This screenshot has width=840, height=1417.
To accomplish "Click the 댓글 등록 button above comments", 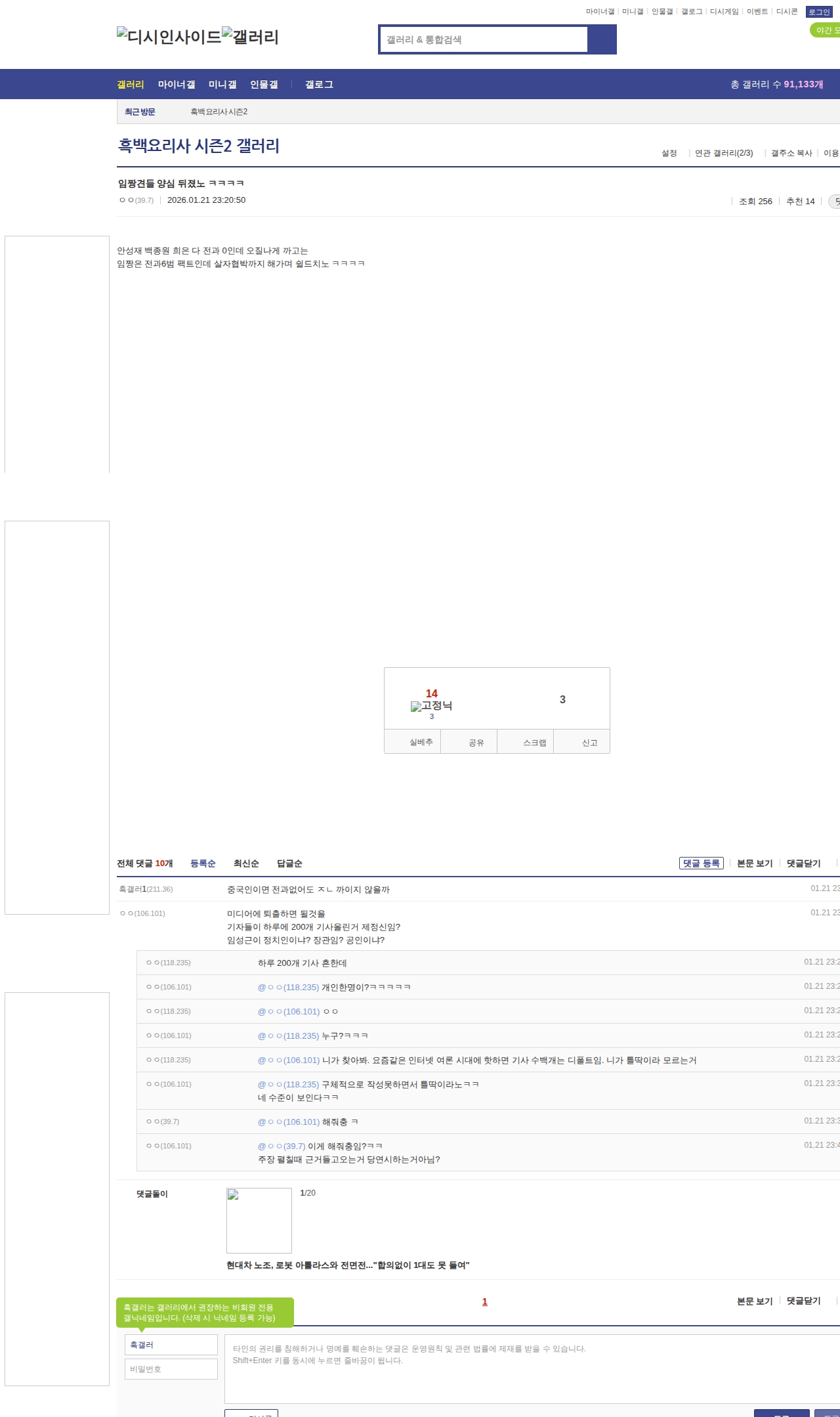I will tap(702, 863).
